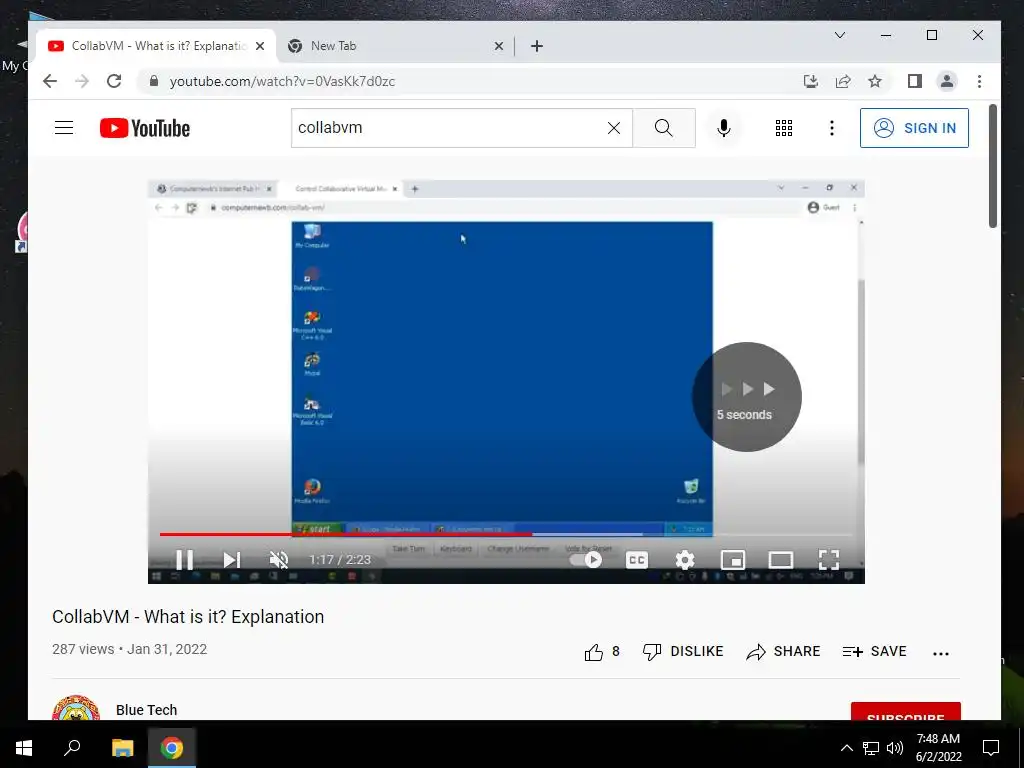Image resolution: width=1024 pixels, height=768 pixels.
Task: Reload the page
Action: click(114, 81)
